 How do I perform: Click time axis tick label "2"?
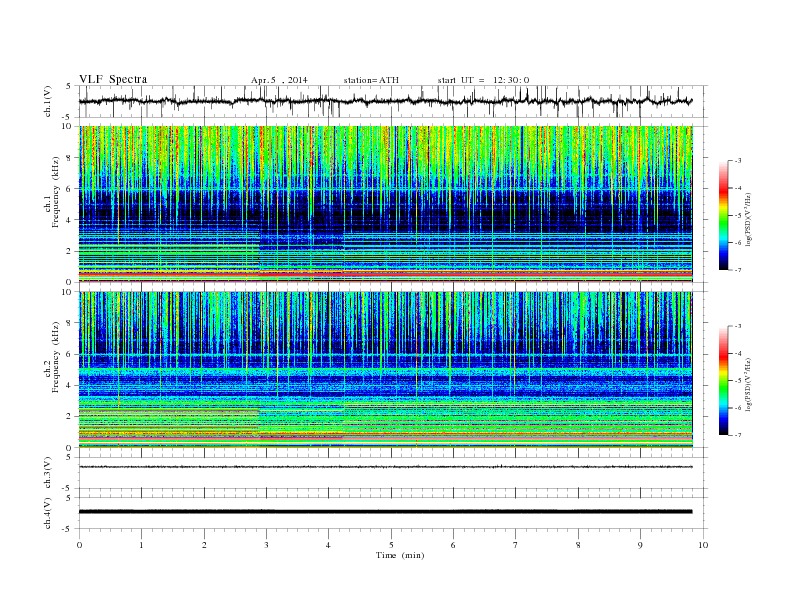[x=204, y=545]
